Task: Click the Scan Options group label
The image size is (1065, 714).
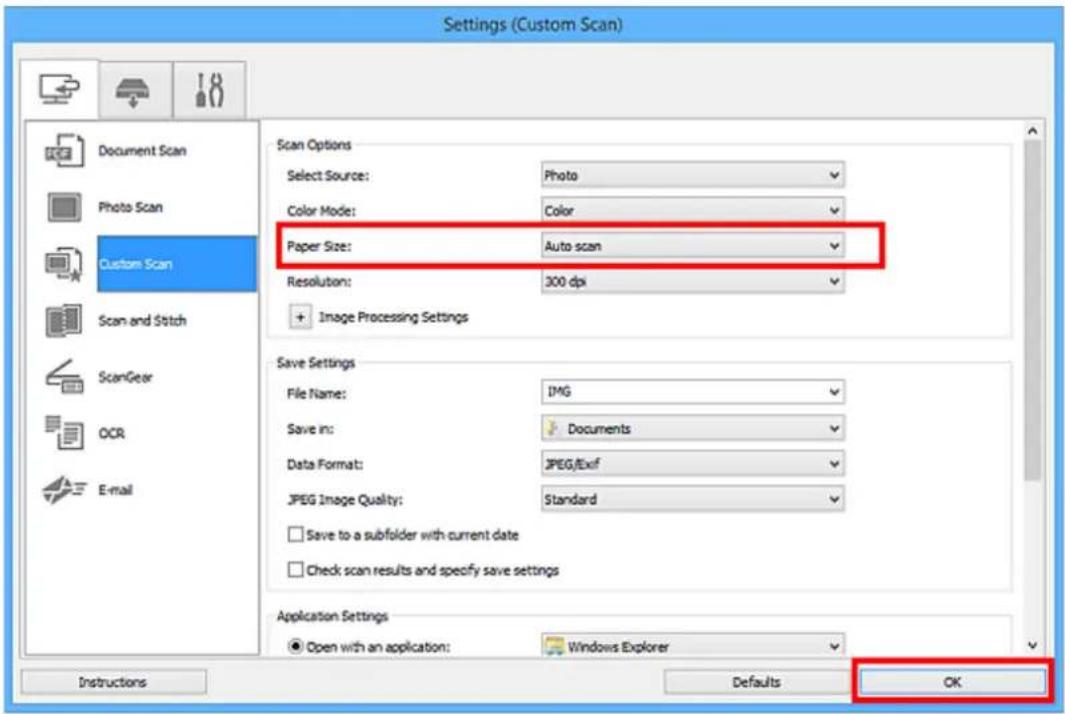Action: (x=314, y=145)
